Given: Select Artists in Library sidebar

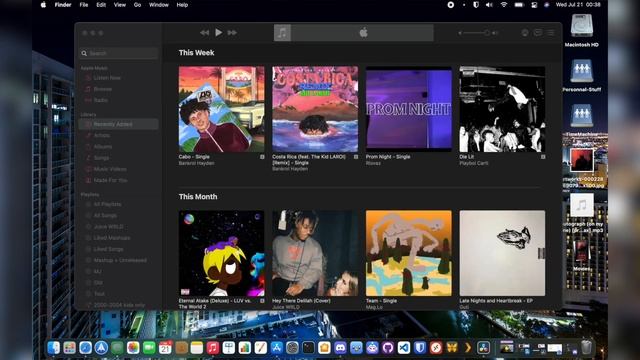Looking at the screenshot, I should click(102, 135).
